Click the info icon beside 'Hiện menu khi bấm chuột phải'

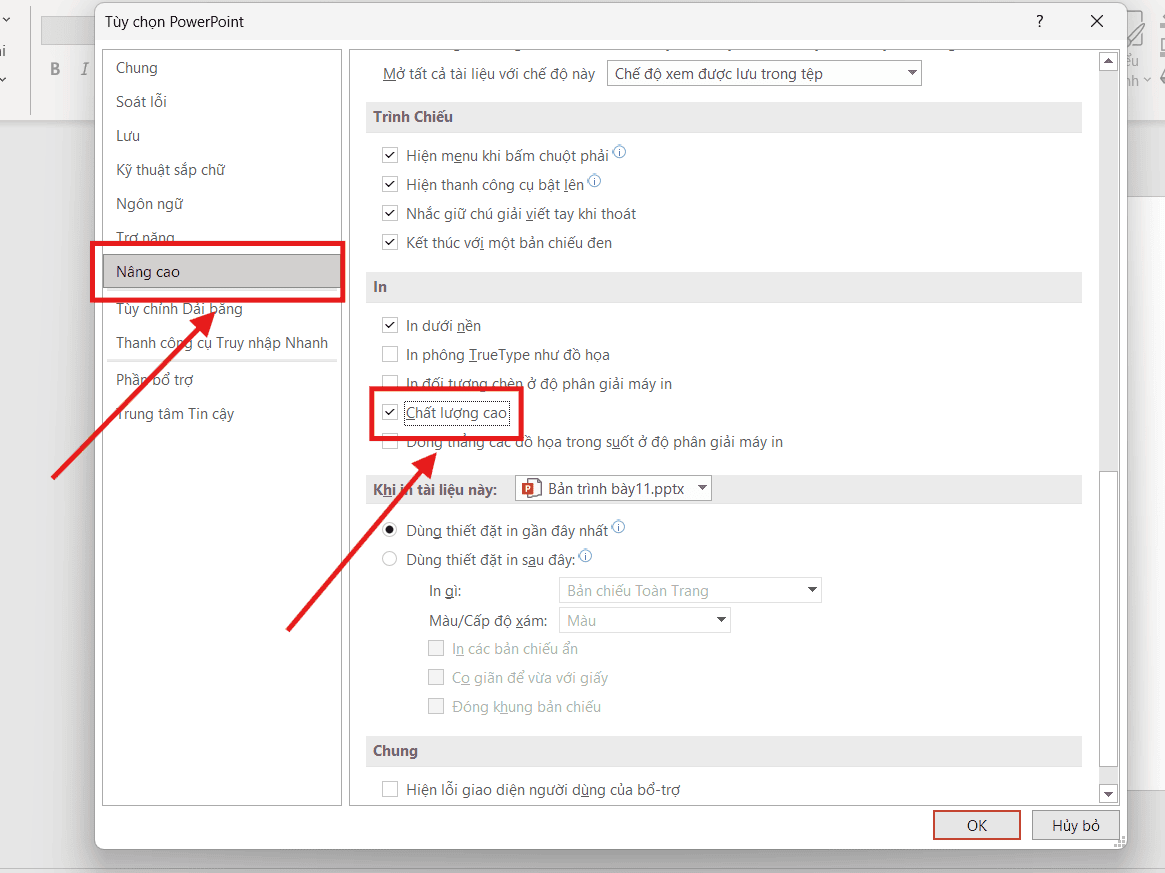(x=619, y=153)
